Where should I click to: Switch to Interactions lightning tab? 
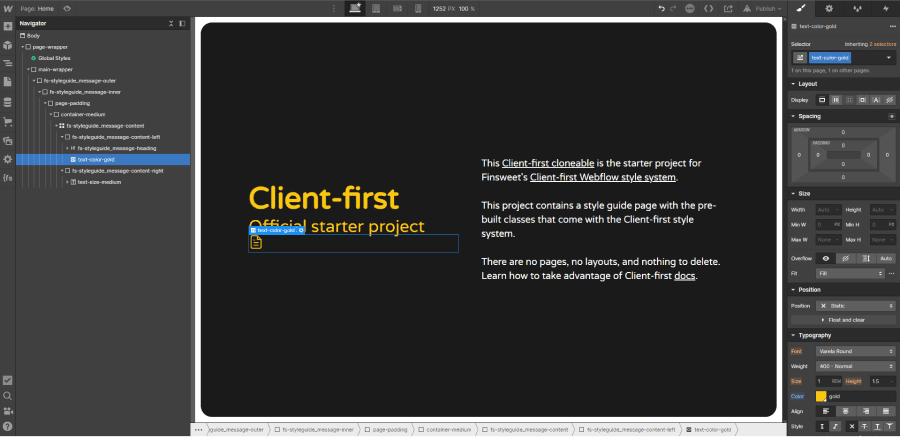pos(886,9)
